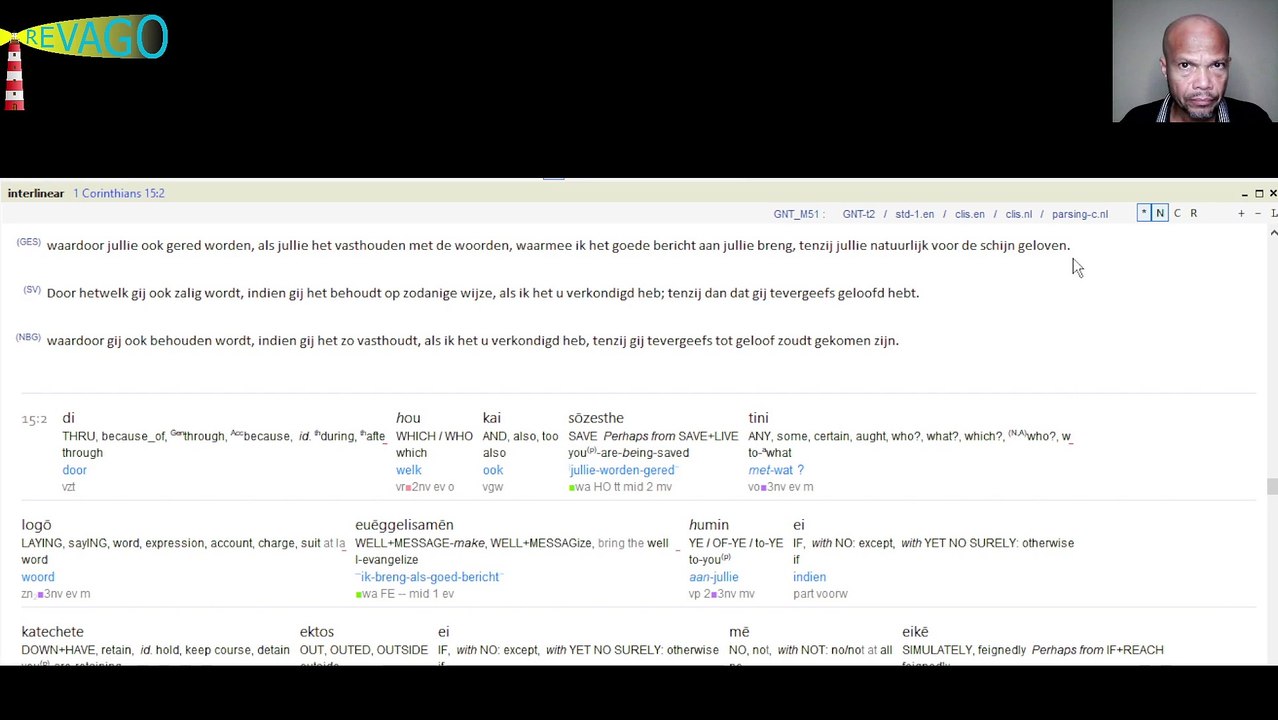Open the 1 Corinthians 15:2 reference
1278x720 pixels.
point(118,193)
